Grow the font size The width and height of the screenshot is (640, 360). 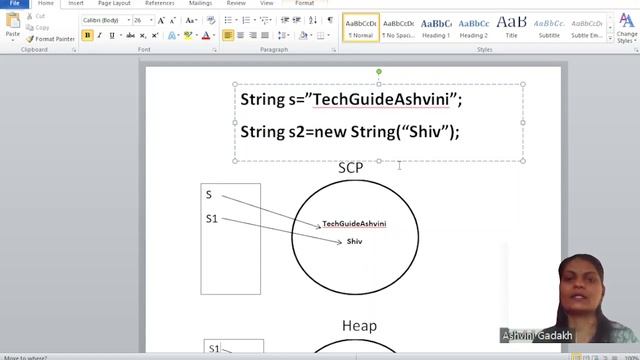161,20
